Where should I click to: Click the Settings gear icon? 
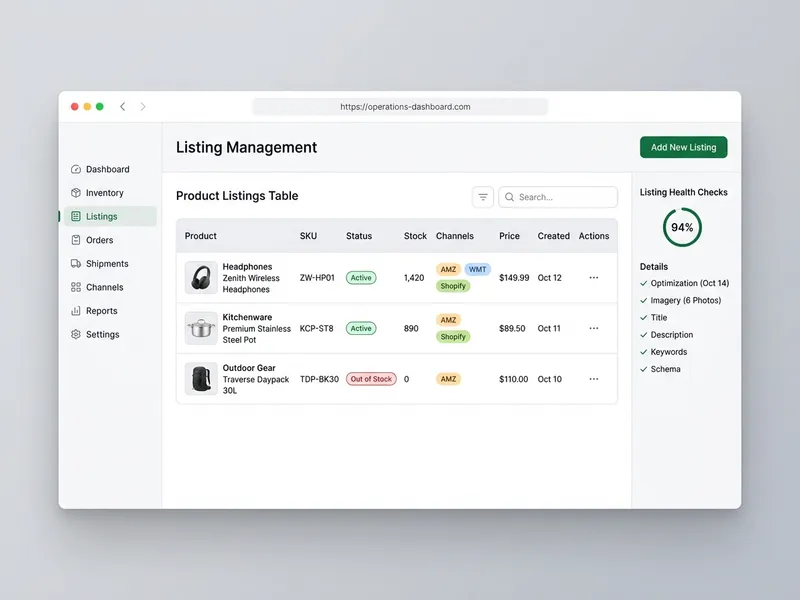[76, 334]
